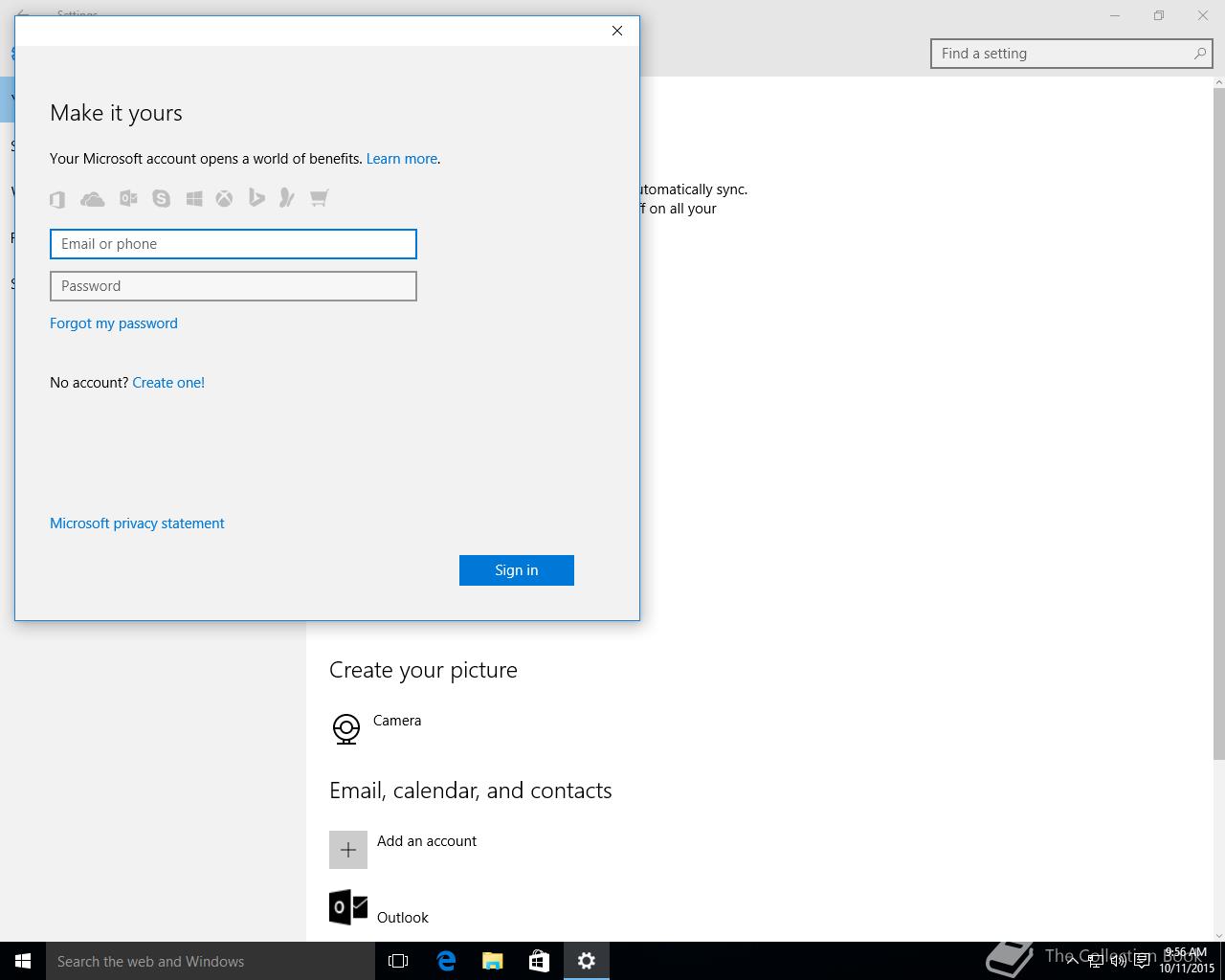This screenshot has width=1225, height=980.
Task: Focus the Email or phone field
Action: 234,244
